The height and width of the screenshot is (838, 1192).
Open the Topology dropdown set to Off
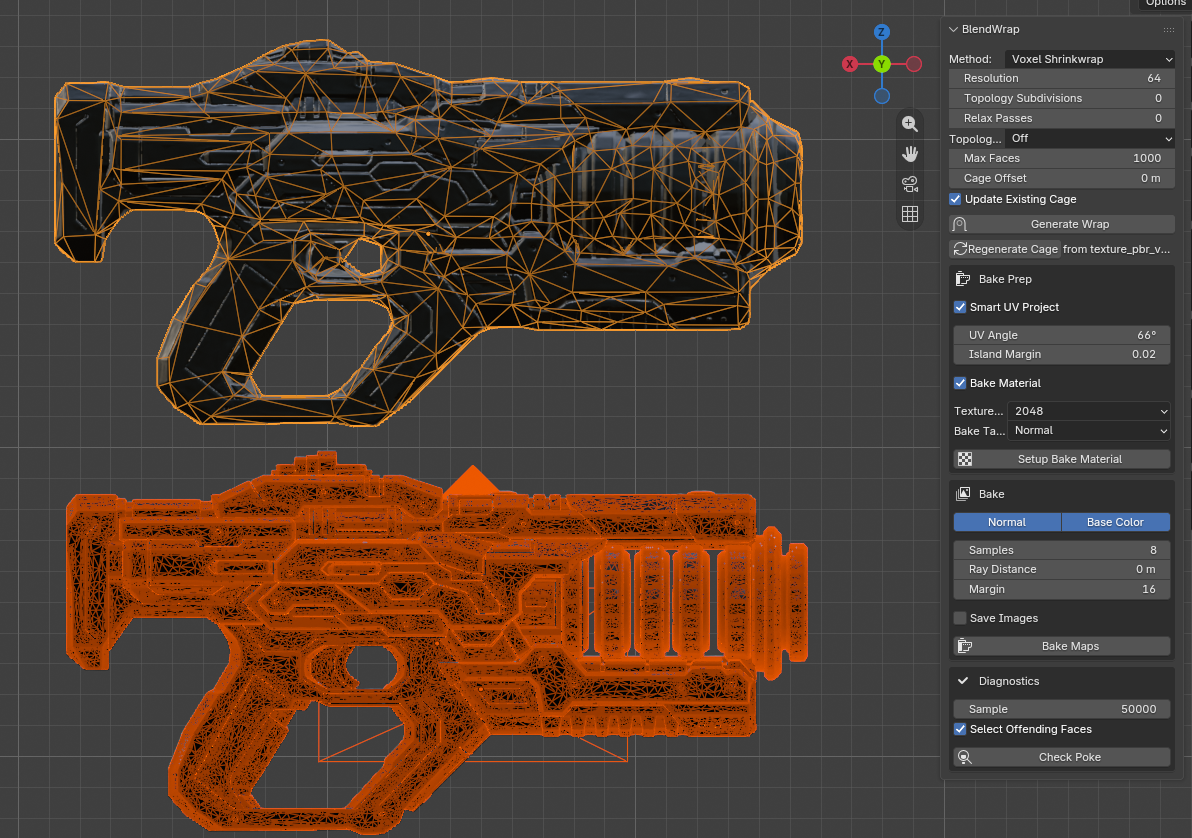click(x=1090, y=138)
